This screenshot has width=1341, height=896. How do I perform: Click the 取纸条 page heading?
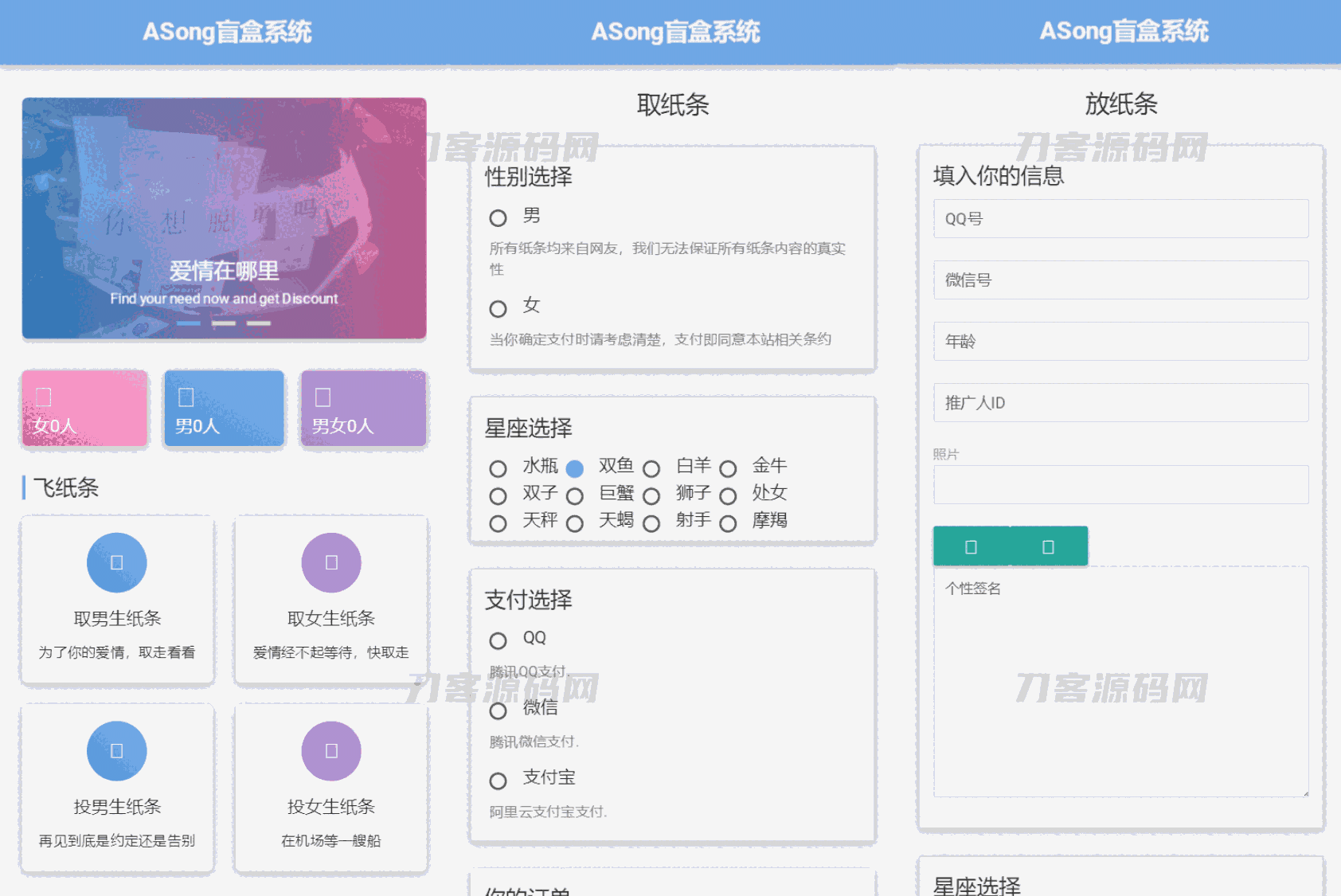coord(673,105)
